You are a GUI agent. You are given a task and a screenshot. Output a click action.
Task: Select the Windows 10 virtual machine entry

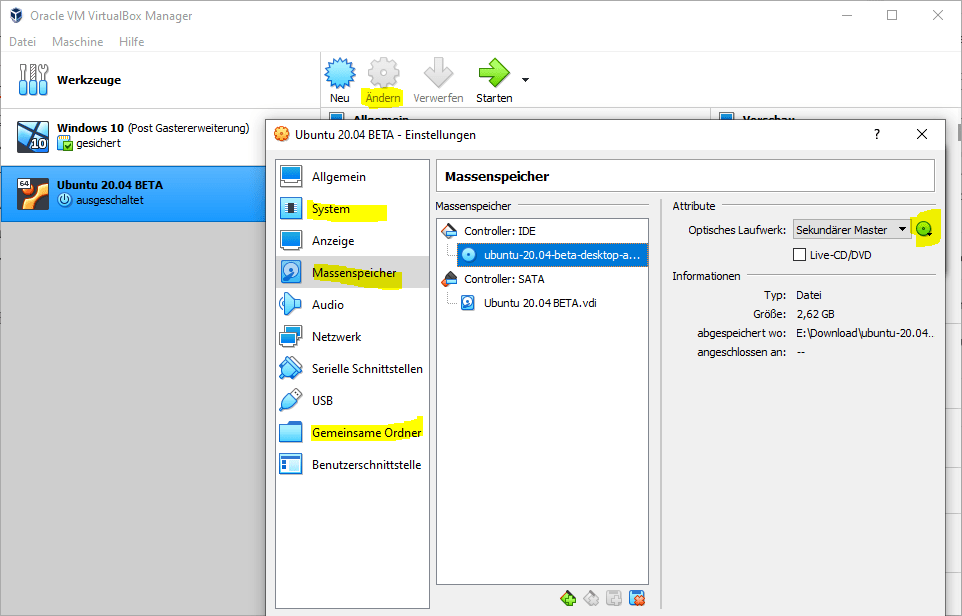[x=150, y=135]
